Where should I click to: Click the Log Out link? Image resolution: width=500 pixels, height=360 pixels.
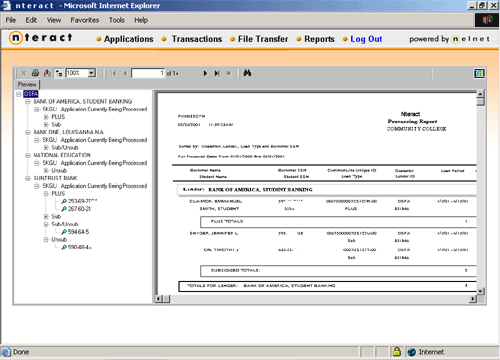pyautogui.click(x=366, y=39)
